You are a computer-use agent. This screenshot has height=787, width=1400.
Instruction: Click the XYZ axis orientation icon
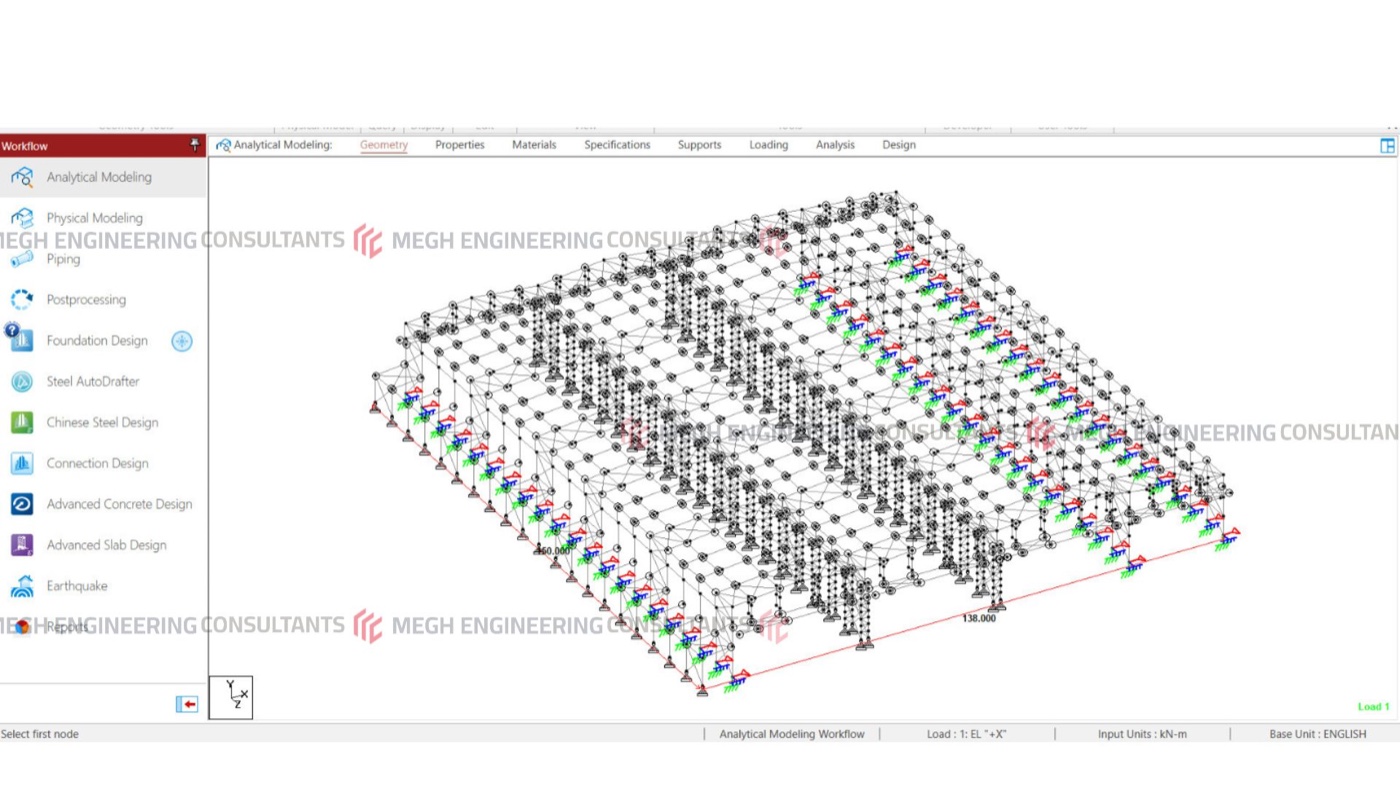(x=231, y=697)
